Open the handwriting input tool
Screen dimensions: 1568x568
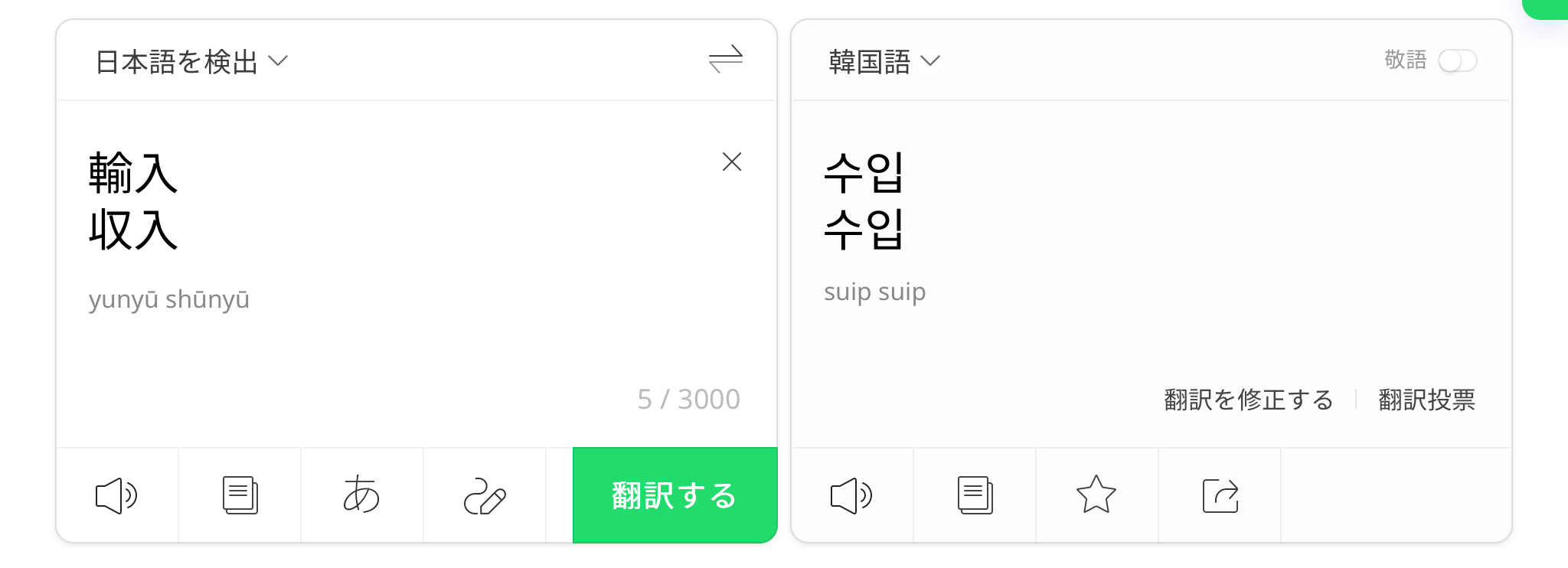485,495
